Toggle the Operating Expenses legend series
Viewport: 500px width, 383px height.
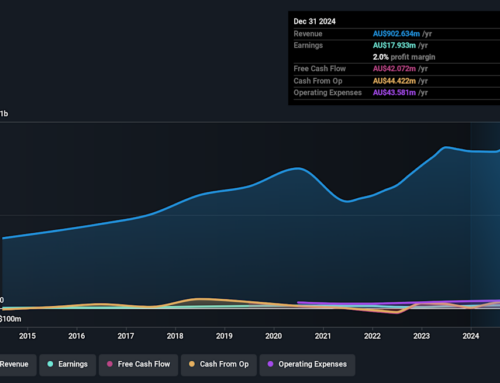coord(307,365)
